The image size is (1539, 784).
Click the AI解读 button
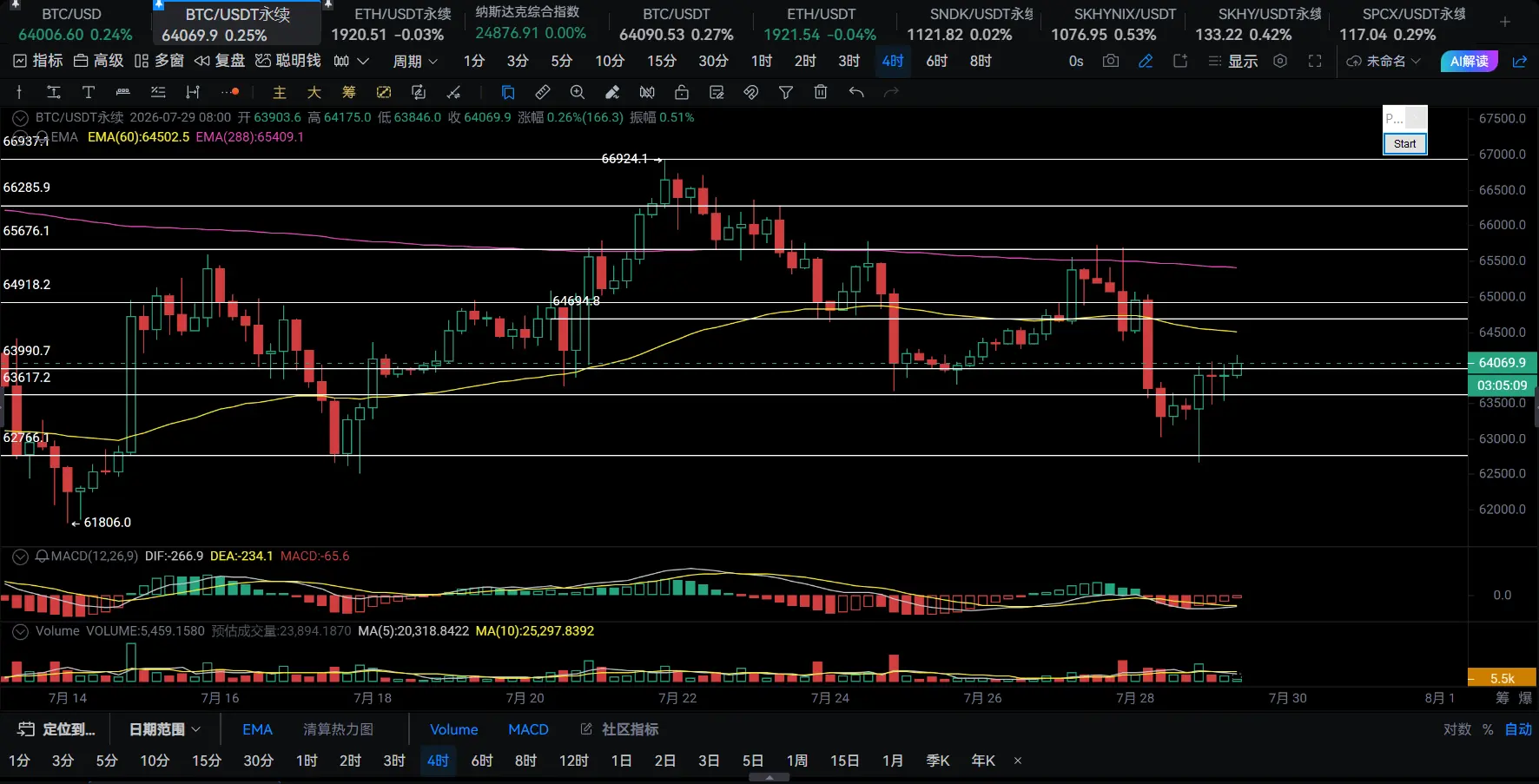tap(1470, 61)
